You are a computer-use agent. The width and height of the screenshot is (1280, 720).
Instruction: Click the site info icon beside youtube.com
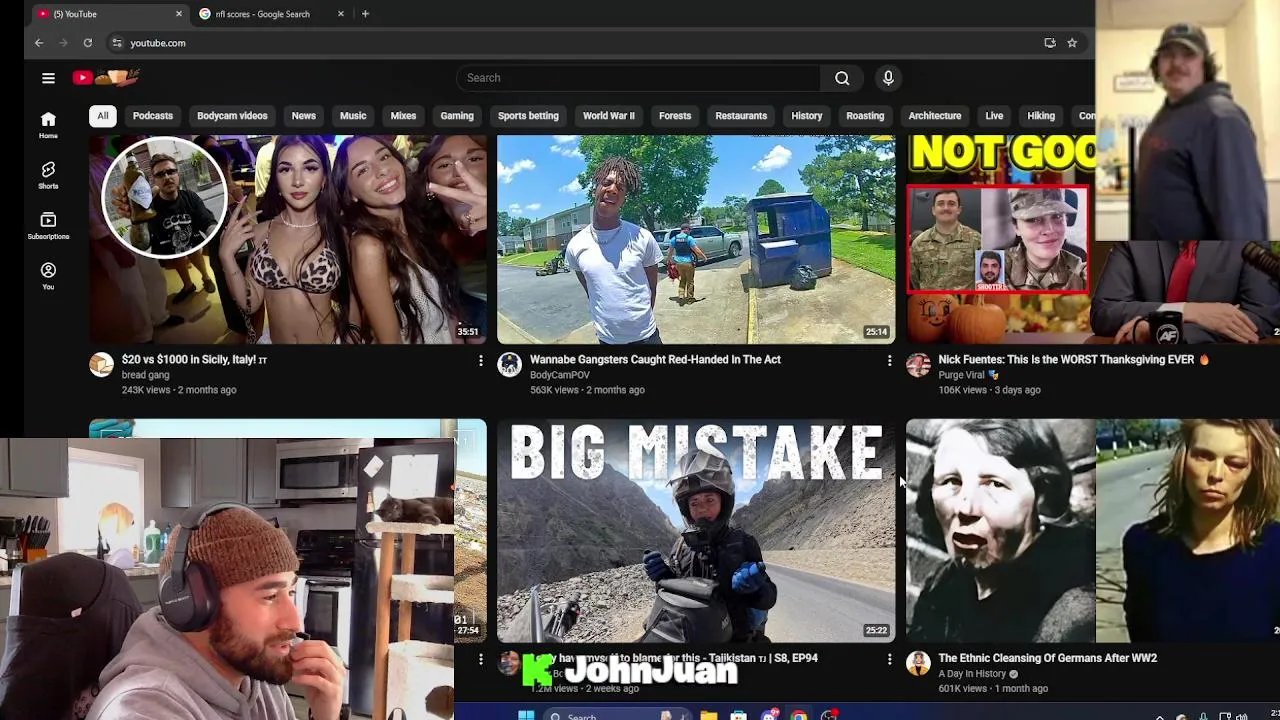[x=117, y=43]
